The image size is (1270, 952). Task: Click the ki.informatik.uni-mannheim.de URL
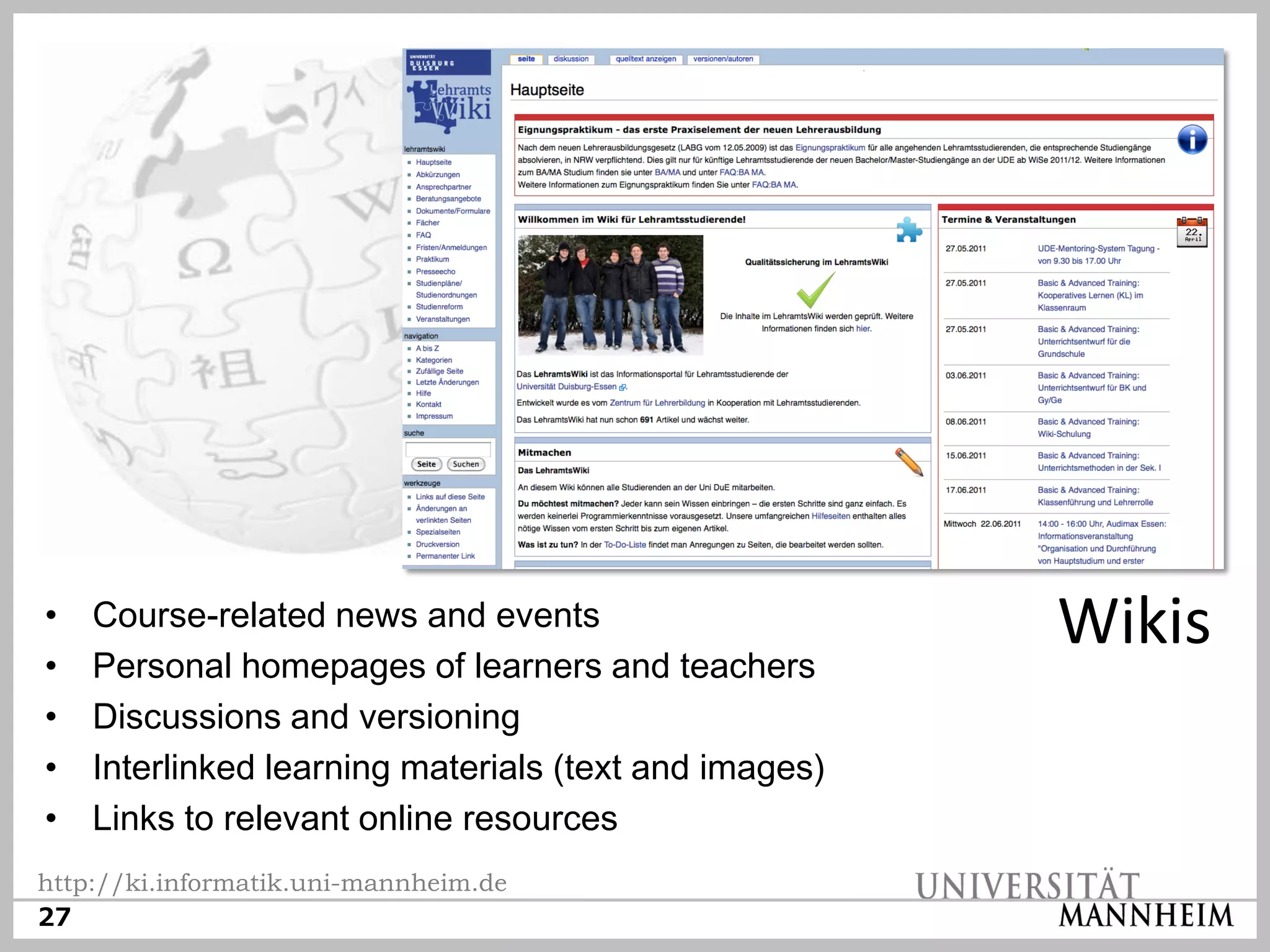[x=272, y=883]
